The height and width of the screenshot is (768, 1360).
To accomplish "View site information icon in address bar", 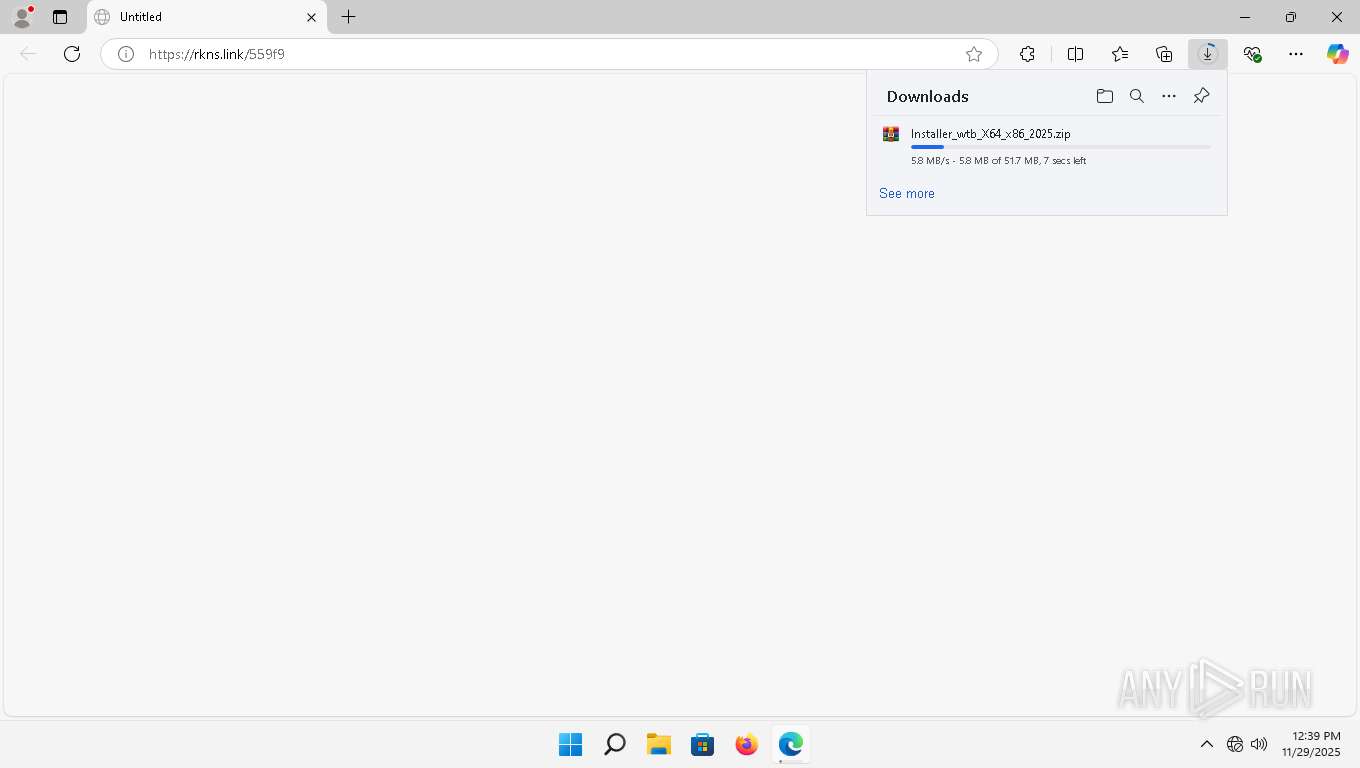I will 126,54.
